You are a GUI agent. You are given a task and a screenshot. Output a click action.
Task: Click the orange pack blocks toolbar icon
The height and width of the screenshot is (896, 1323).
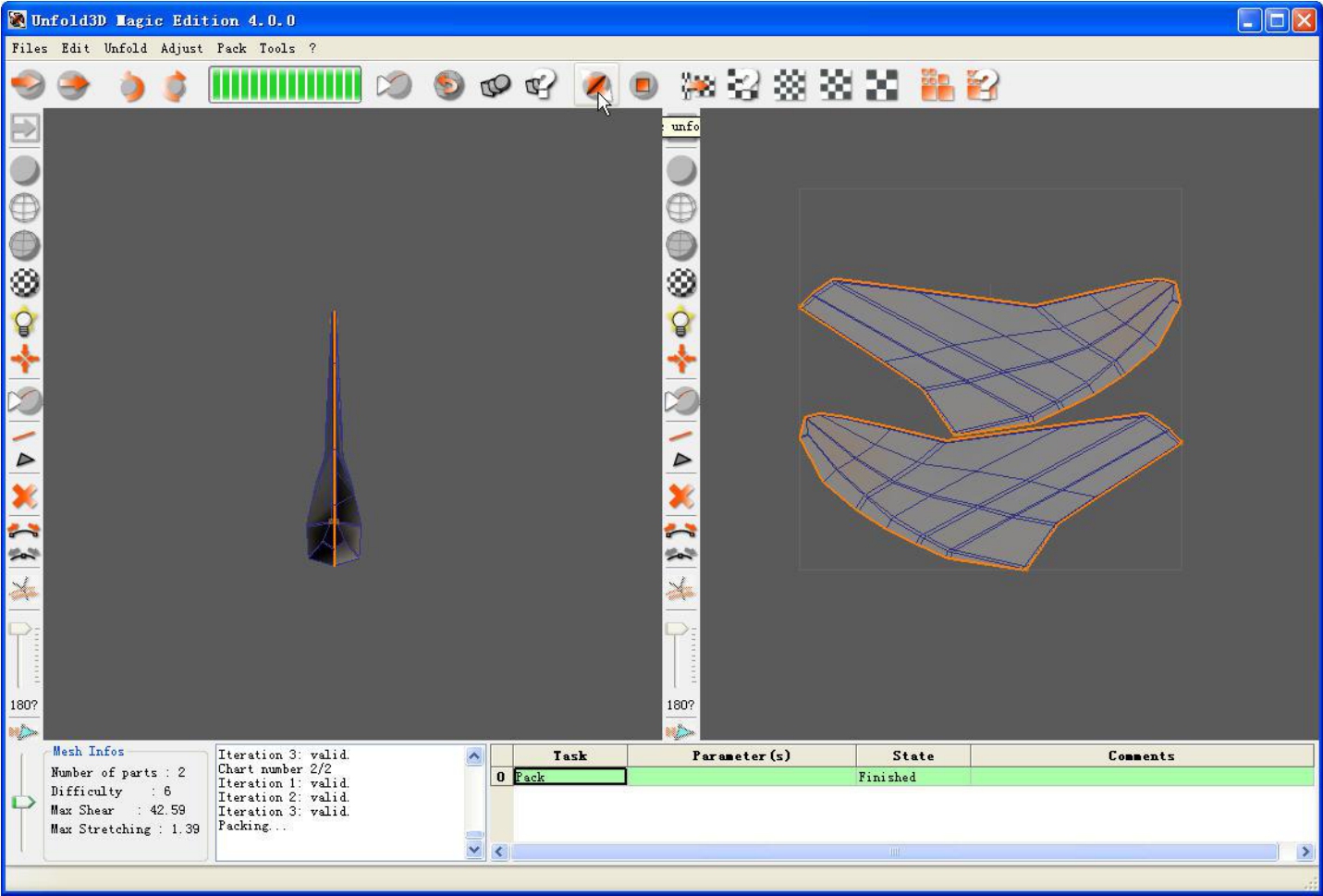tap(937, 85)
